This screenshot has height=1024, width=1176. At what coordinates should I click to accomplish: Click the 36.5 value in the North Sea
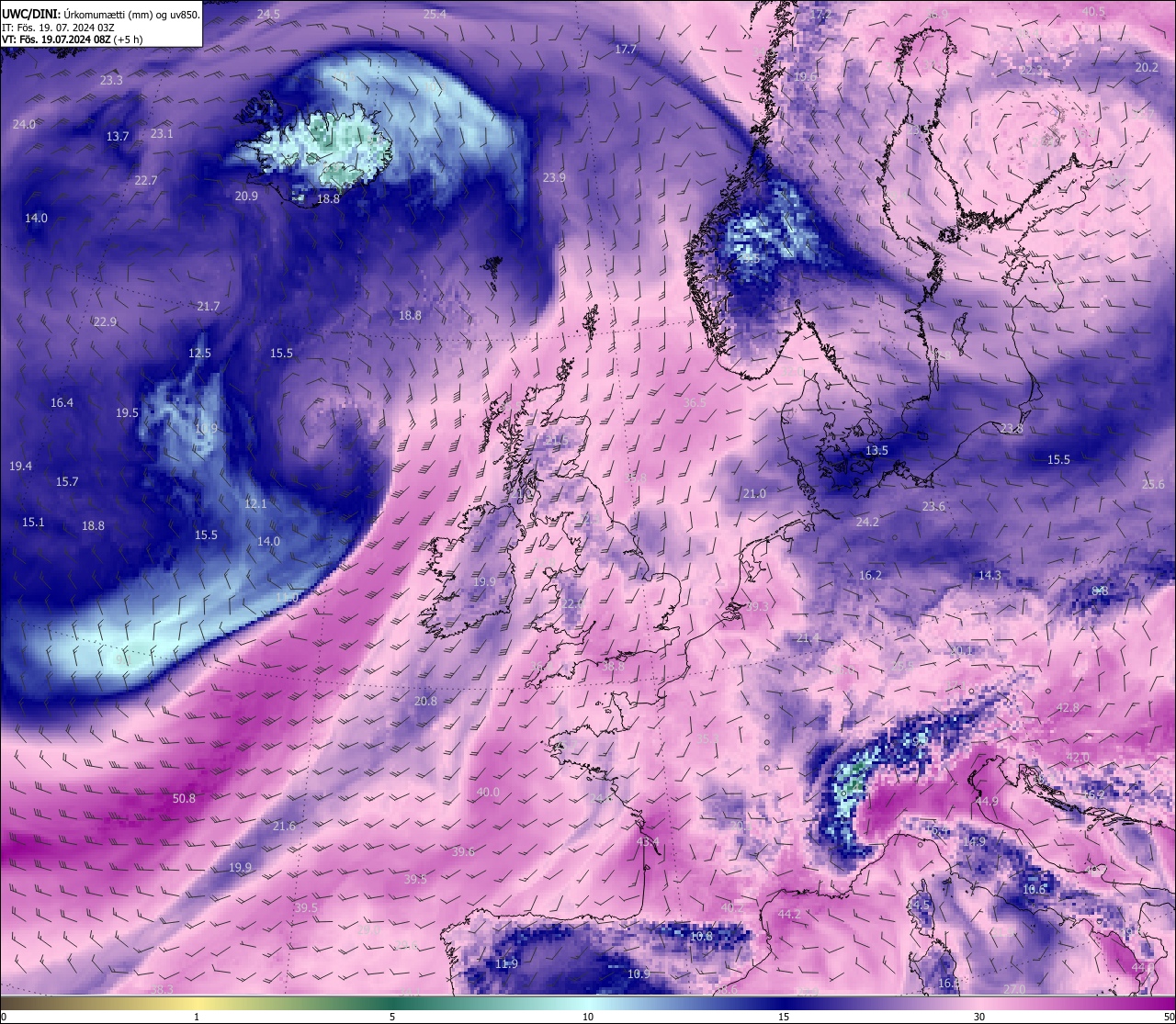[x=695, y=402]
